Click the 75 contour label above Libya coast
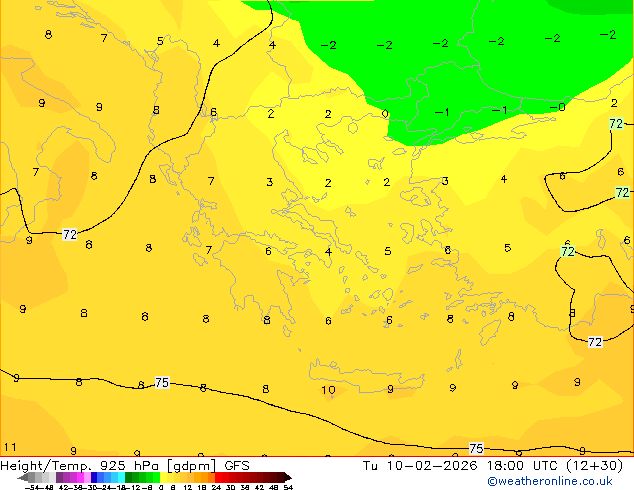 pos(162,382)
